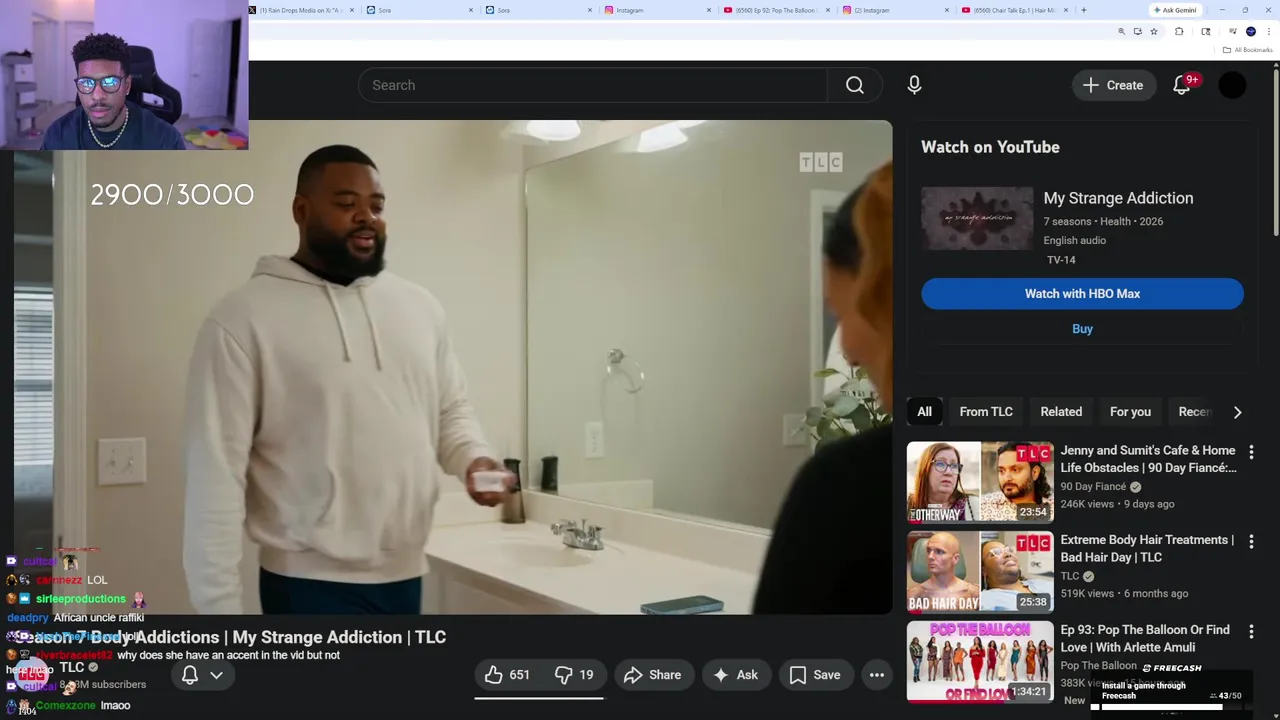Click the YouTube search input field
1280x720 pixels.
[594, 85]
